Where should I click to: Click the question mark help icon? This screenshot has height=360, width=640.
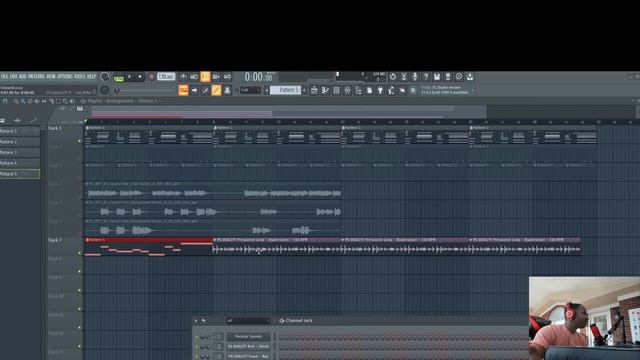(426, 77)
